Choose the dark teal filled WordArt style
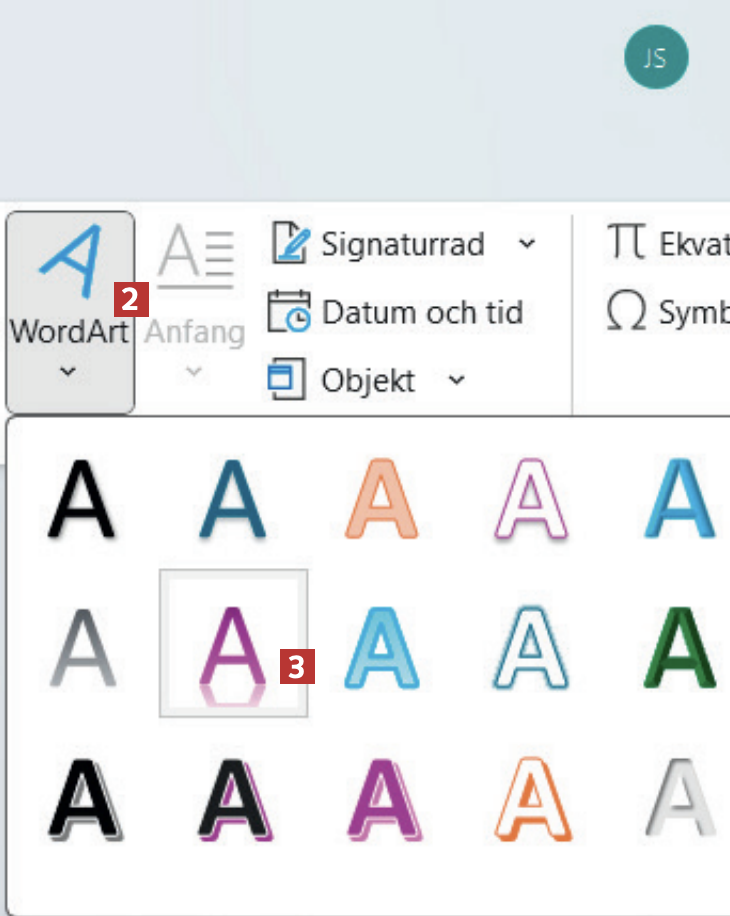Image resolution: width=730 pixels, height=916 pixels. tap(233, 500)
